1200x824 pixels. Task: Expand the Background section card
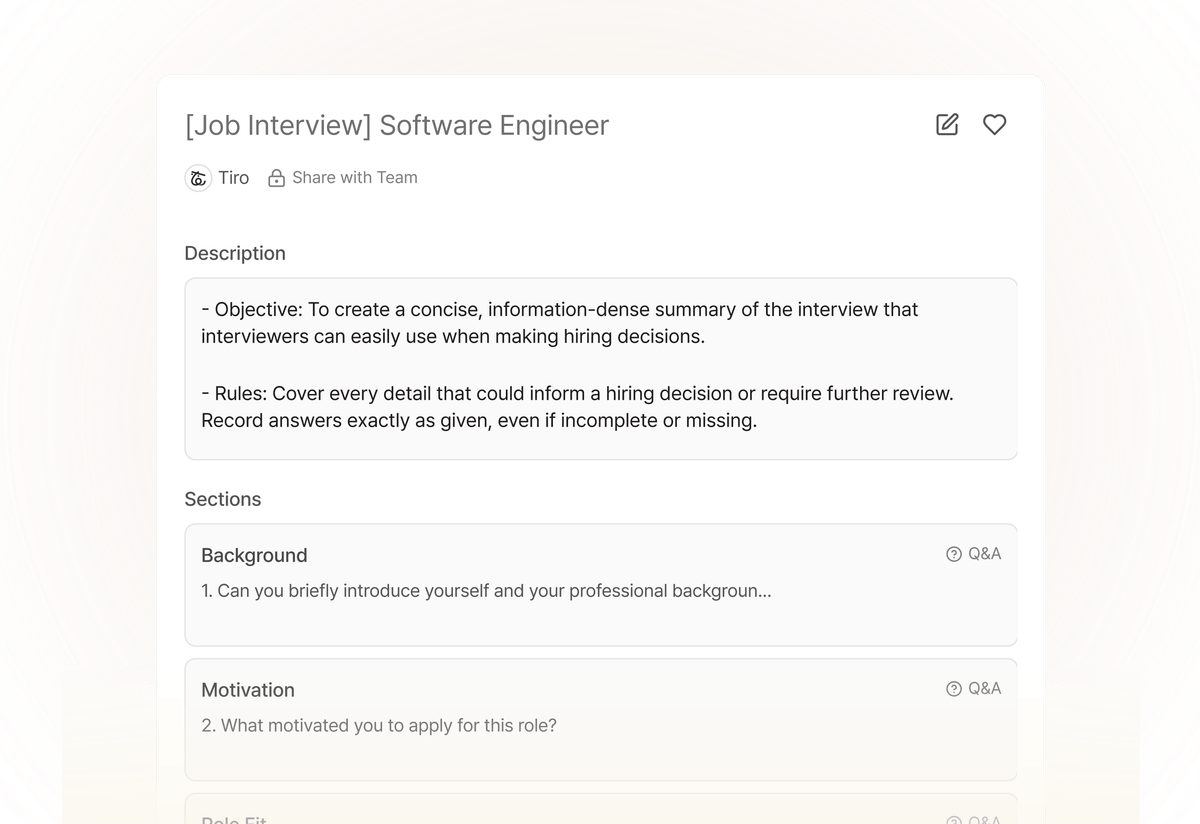tap(600, 585)
